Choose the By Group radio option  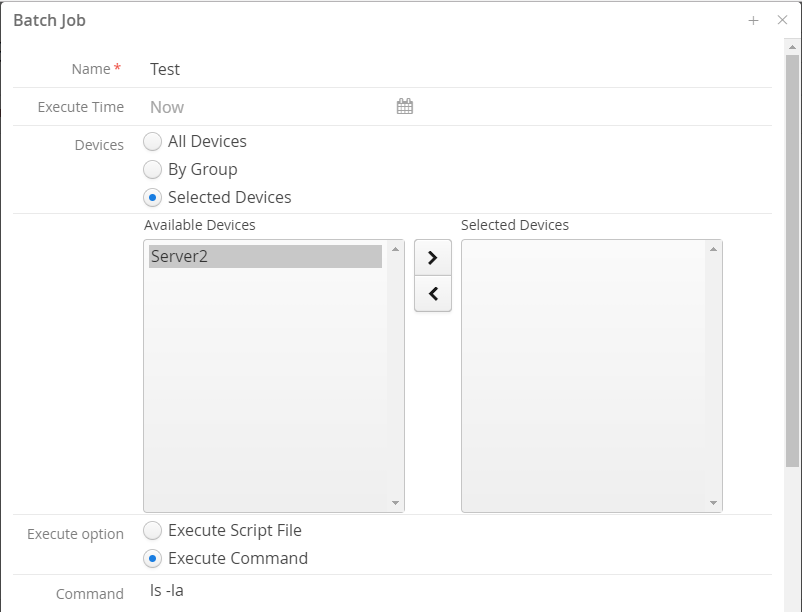click(153, 170)
